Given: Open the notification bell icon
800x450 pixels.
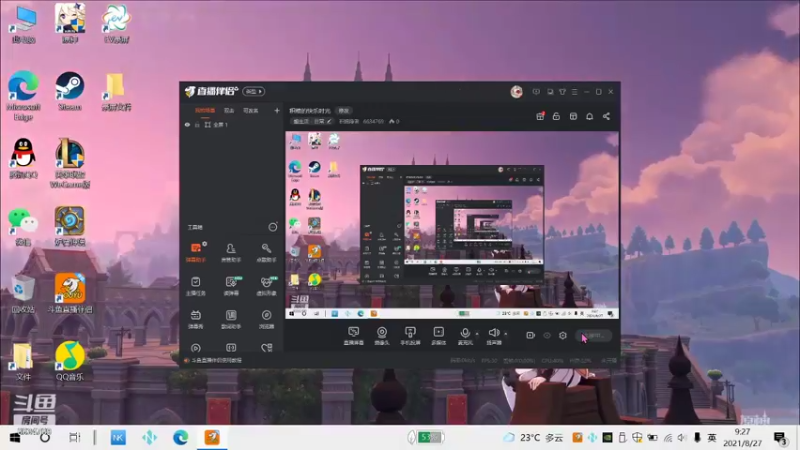Looking at the screenshot, I should tap(589, 116).
